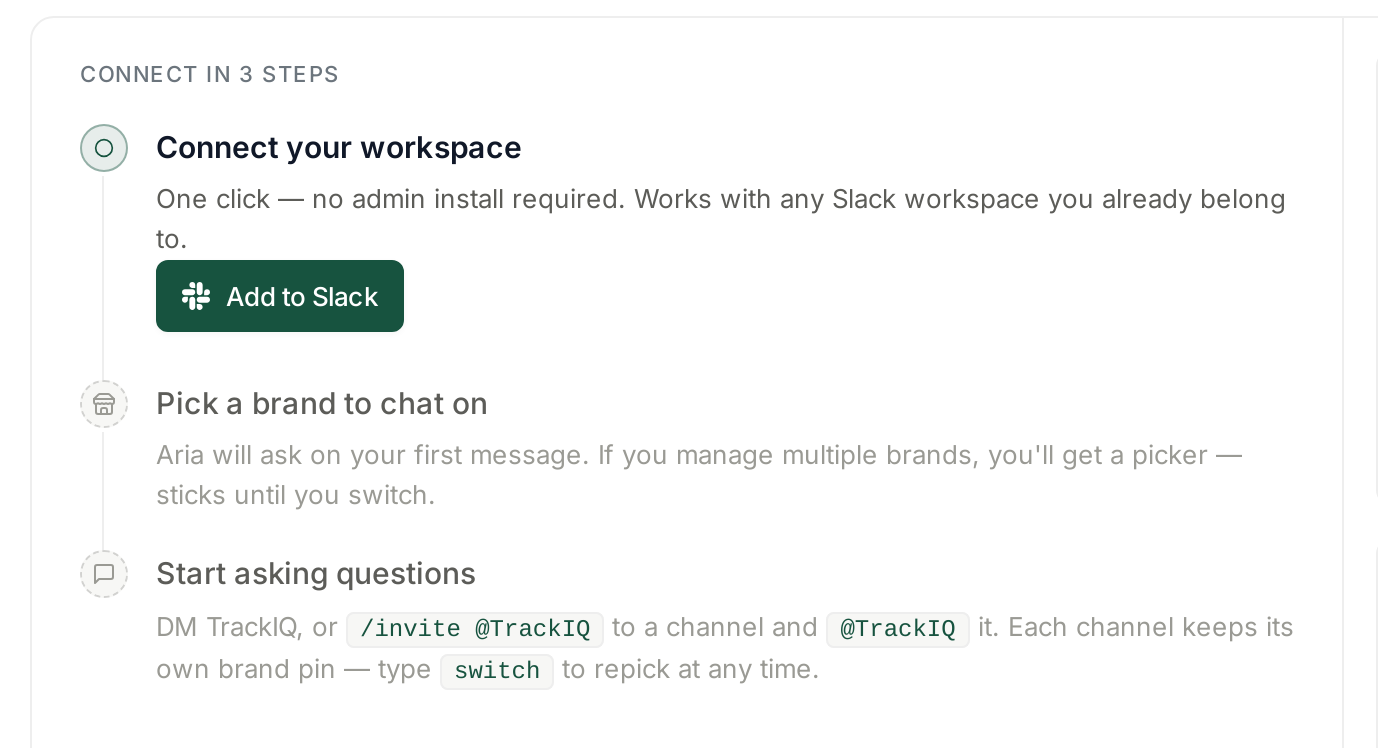Click the "CONNECT IN 3 STEPS" label

(210, 75)
